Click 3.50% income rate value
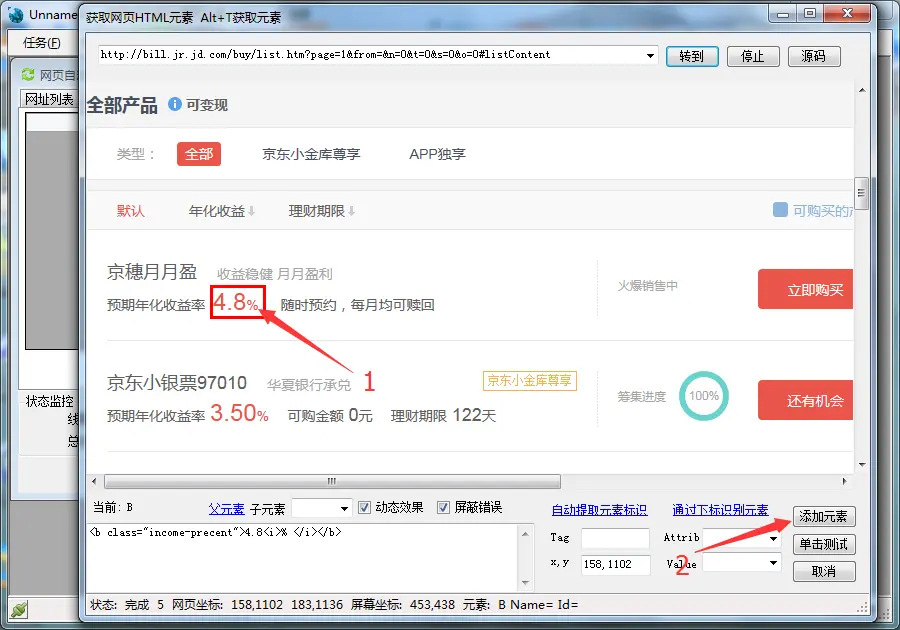The image size is (900, 630). pos(239,413)
